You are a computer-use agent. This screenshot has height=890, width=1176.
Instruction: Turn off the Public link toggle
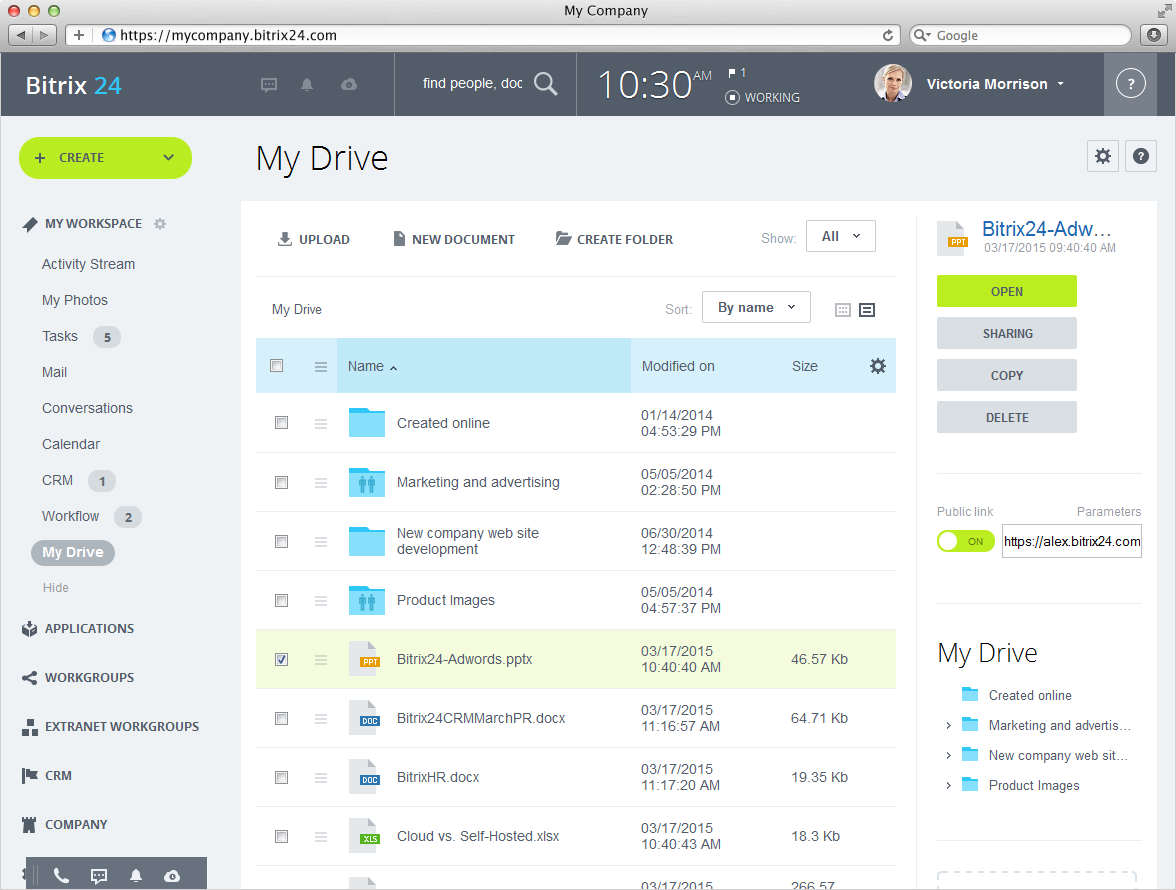click(x=965, y=541)
